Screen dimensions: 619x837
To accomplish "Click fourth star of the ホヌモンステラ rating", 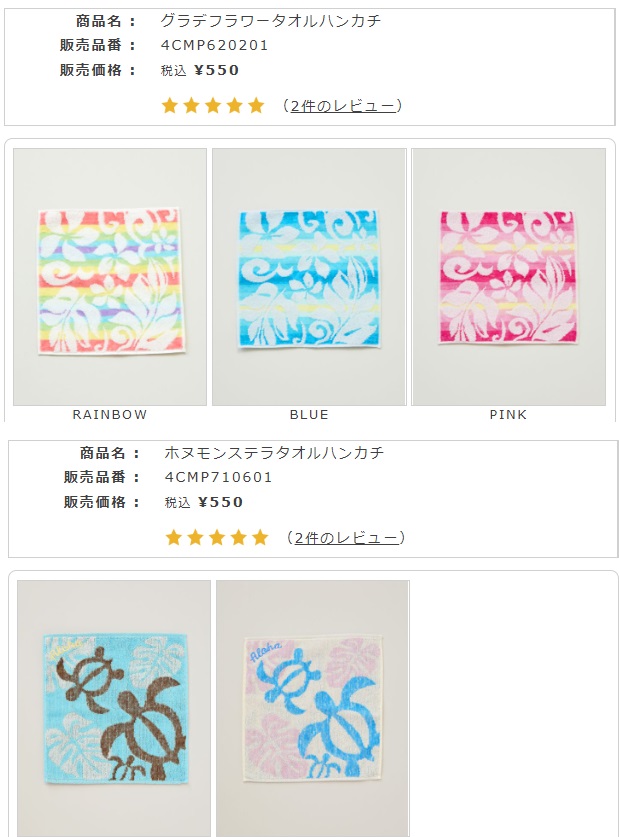I will pyautogui.click(x=239, y=537).
